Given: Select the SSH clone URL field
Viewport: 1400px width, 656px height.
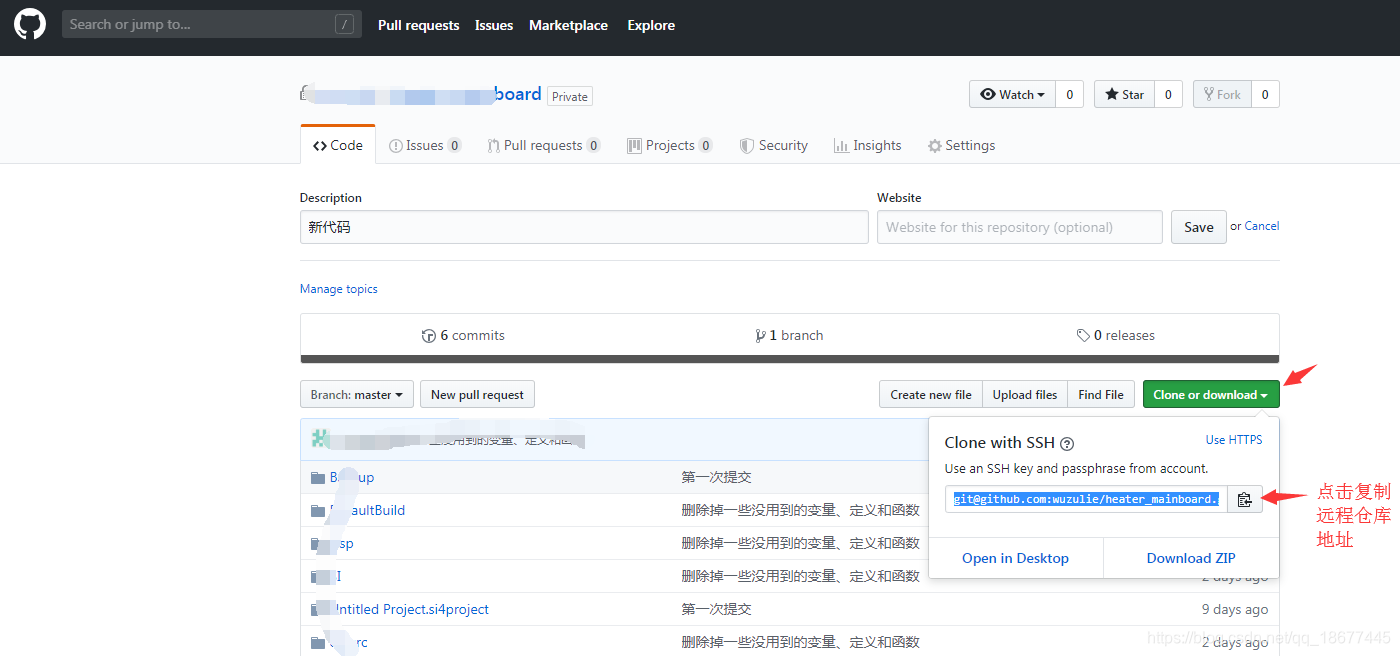Looking at the screenshot, I should point(1086,499).
